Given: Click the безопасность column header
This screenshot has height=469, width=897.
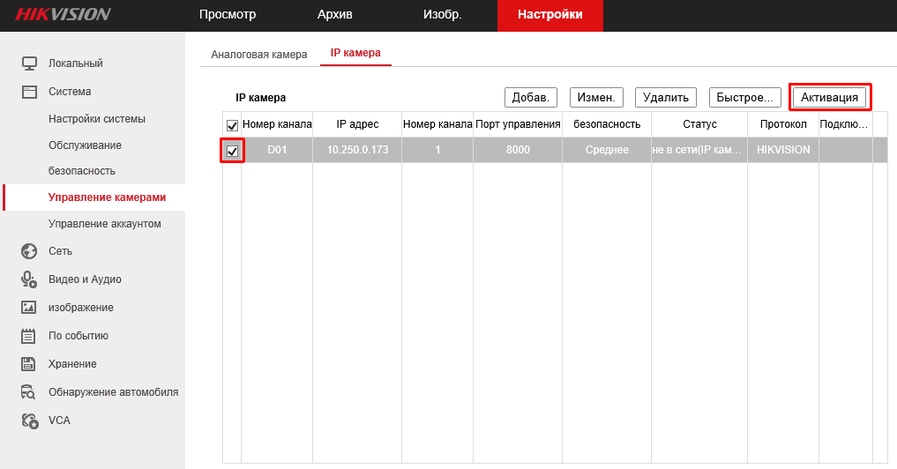Looking at the screenshot, I should pos(607,124).
